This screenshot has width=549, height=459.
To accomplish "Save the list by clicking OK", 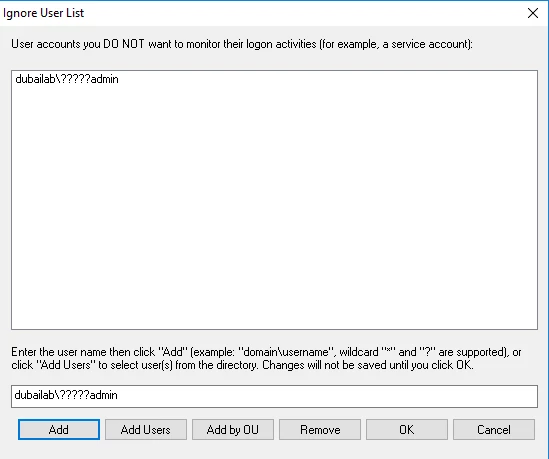I will click(x=407, y=429).
